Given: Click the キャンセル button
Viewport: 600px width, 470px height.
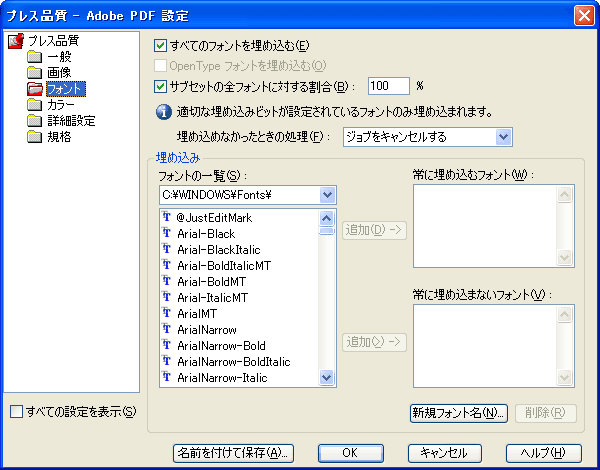Looking at the screenshot, I should coord(445,453).
